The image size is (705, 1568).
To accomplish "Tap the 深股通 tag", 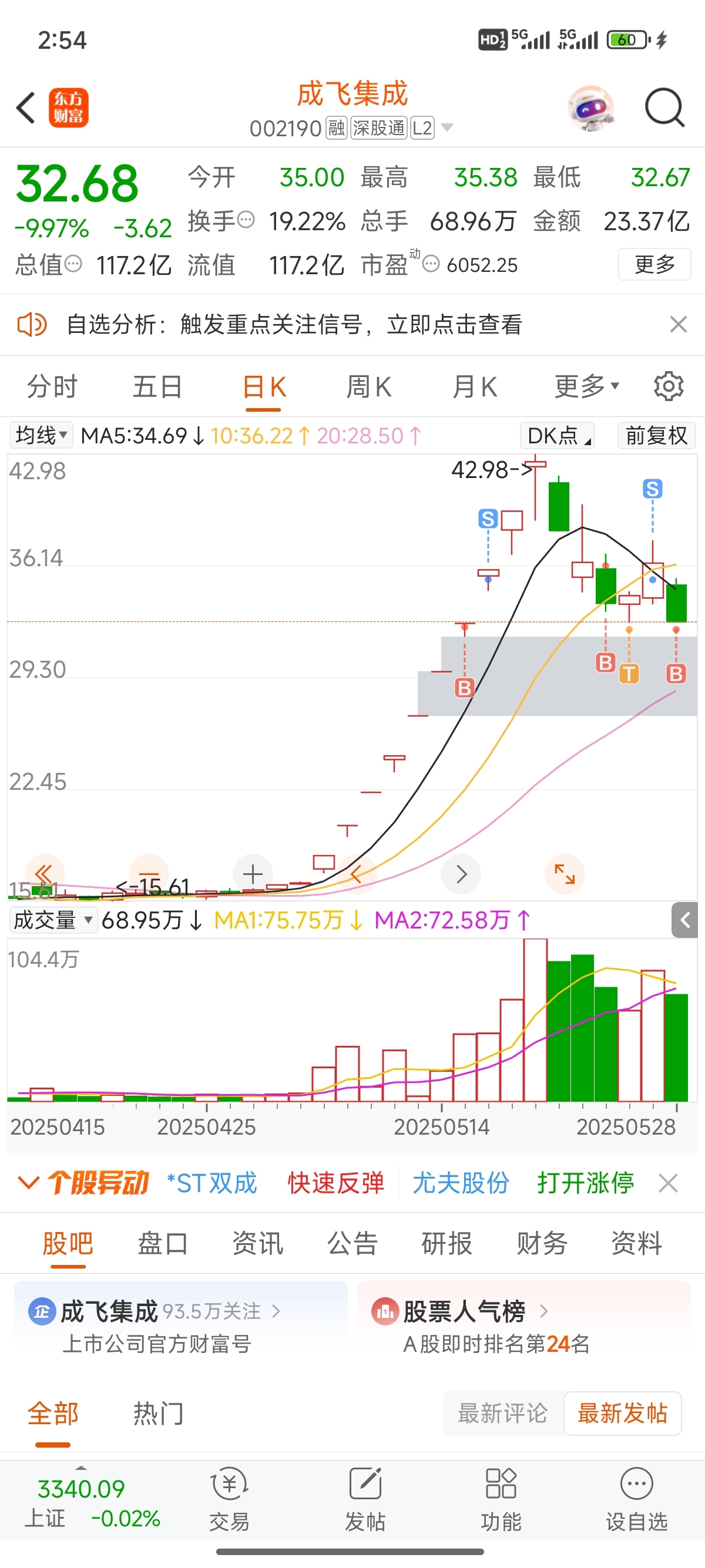I will (x=378, y=128).
